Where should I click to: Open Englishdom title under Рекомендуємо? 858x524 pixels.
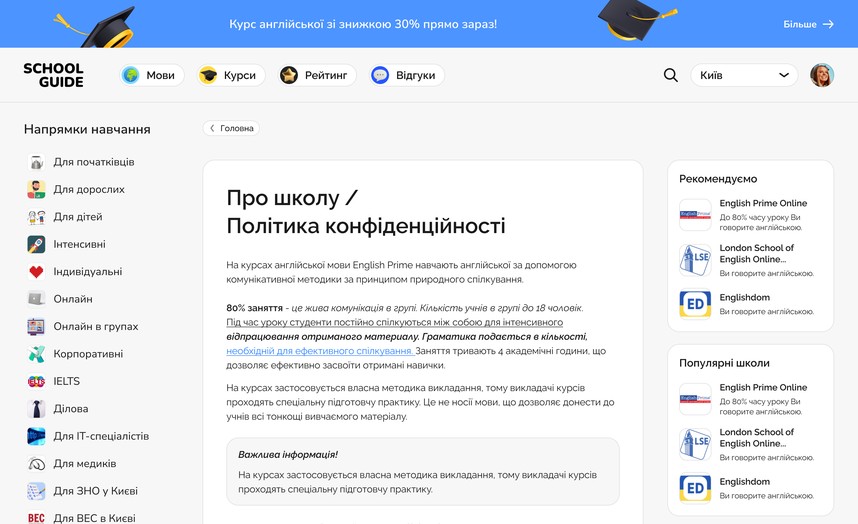(744, 297)
